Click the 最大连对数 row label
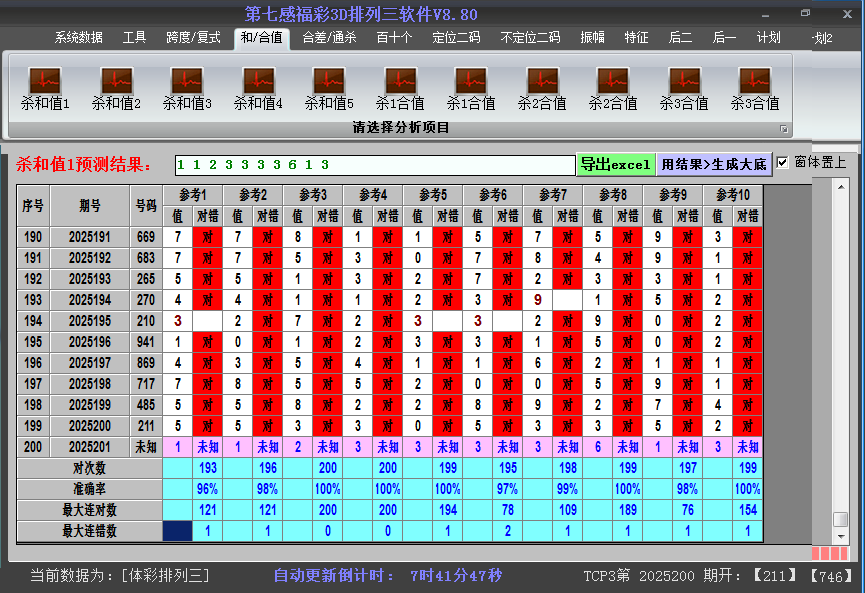Screen dimensions: 865x593 (89, 510)
